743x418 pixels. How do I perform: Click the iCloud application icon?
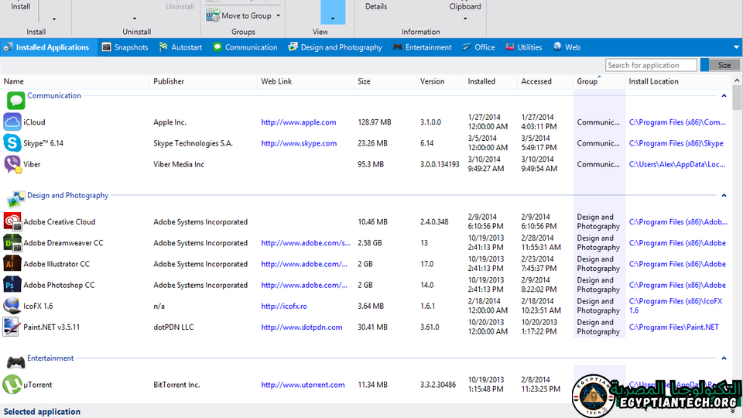(12, 122)
